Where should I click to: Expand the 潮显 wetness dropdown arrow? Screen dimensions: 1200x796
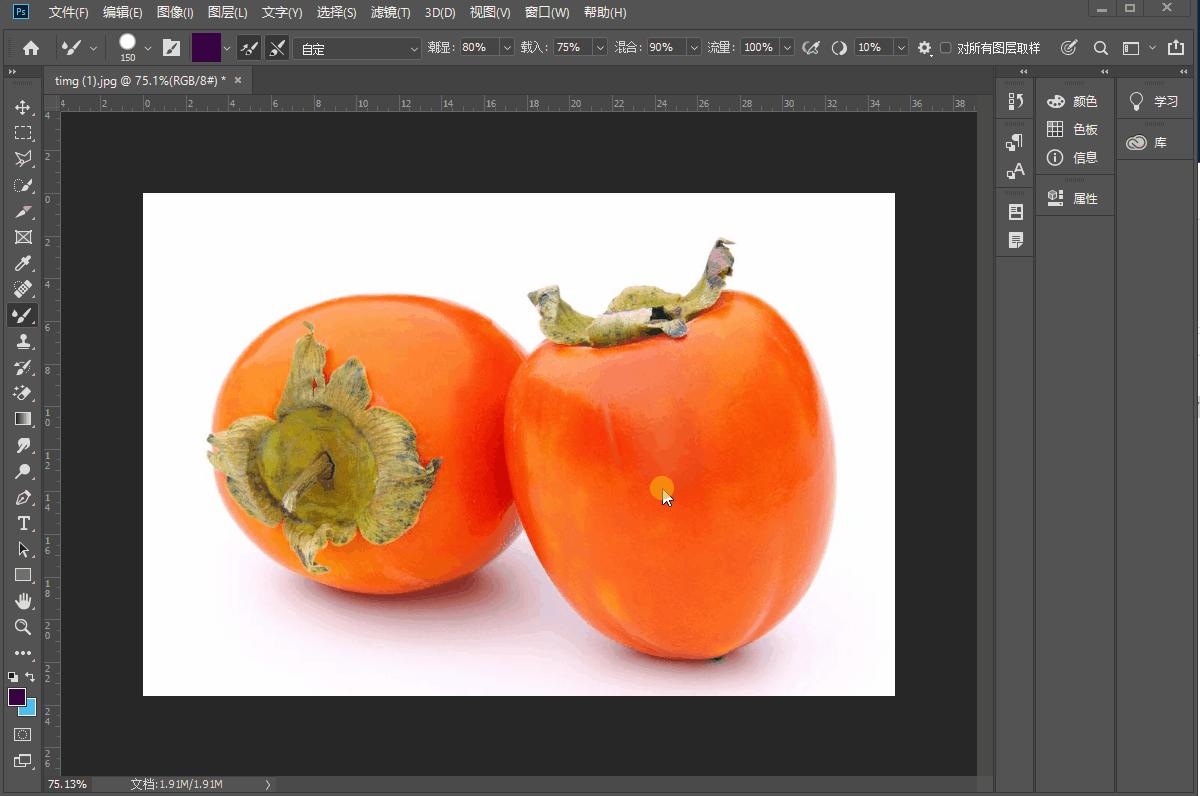coord(506,48)
